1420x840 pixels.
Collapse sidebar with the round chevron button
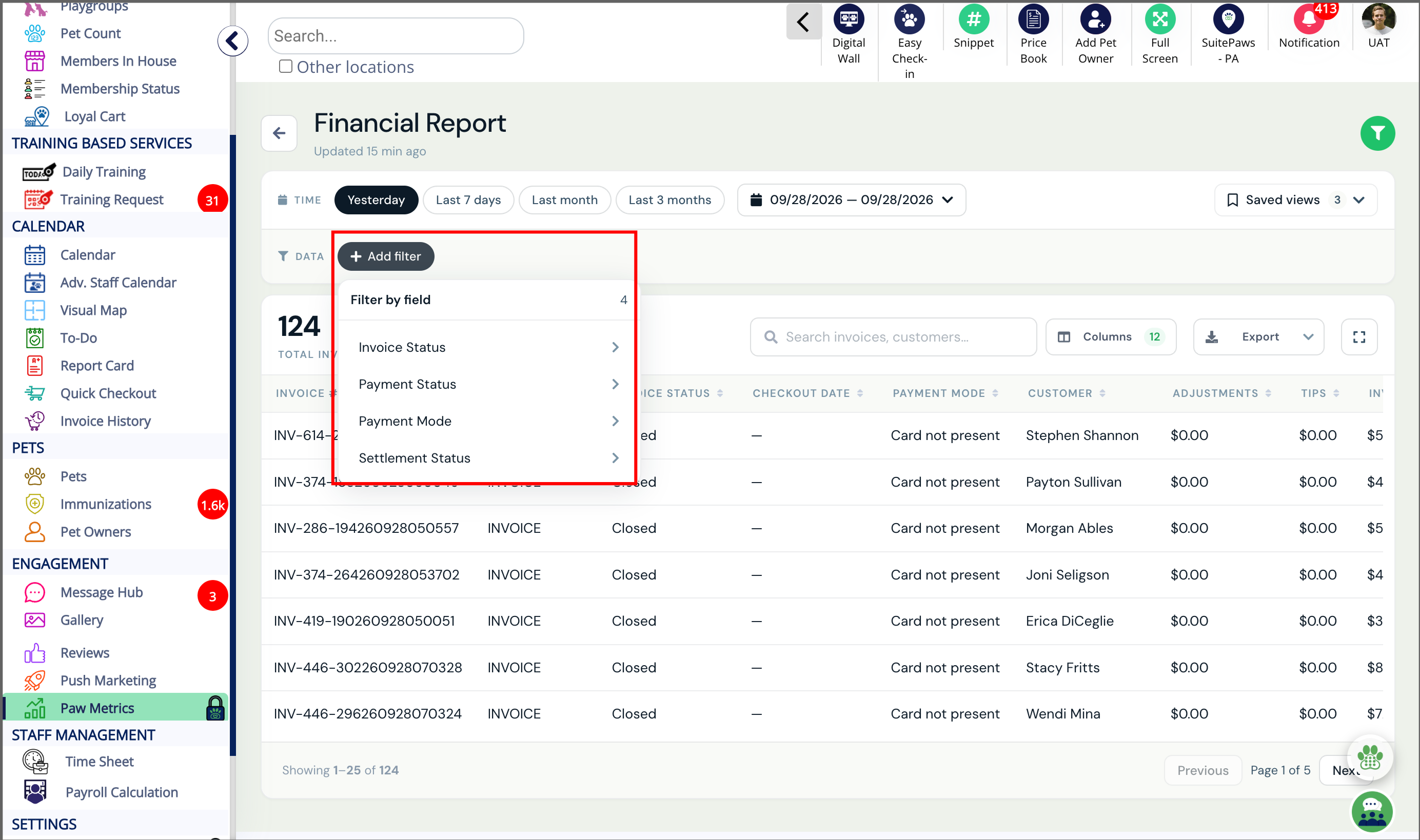coord(232,41)
